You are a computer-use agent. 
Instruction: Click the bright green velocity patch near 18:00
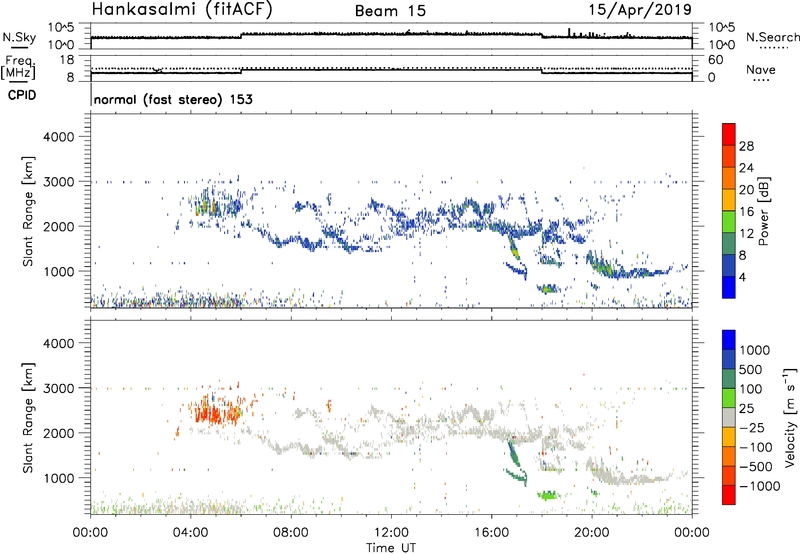point(548,495)
